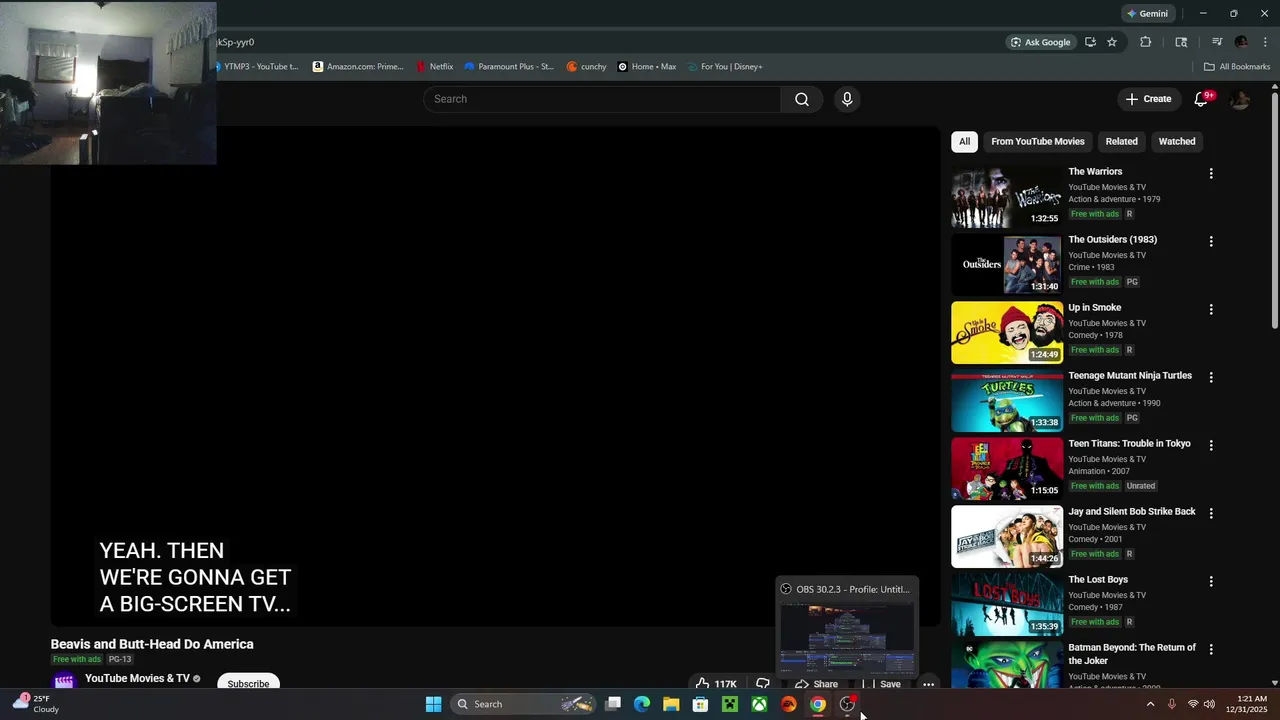Open the YouTube account avatar
This screenshot has width=1280, height=720.
click(1240, 99)
